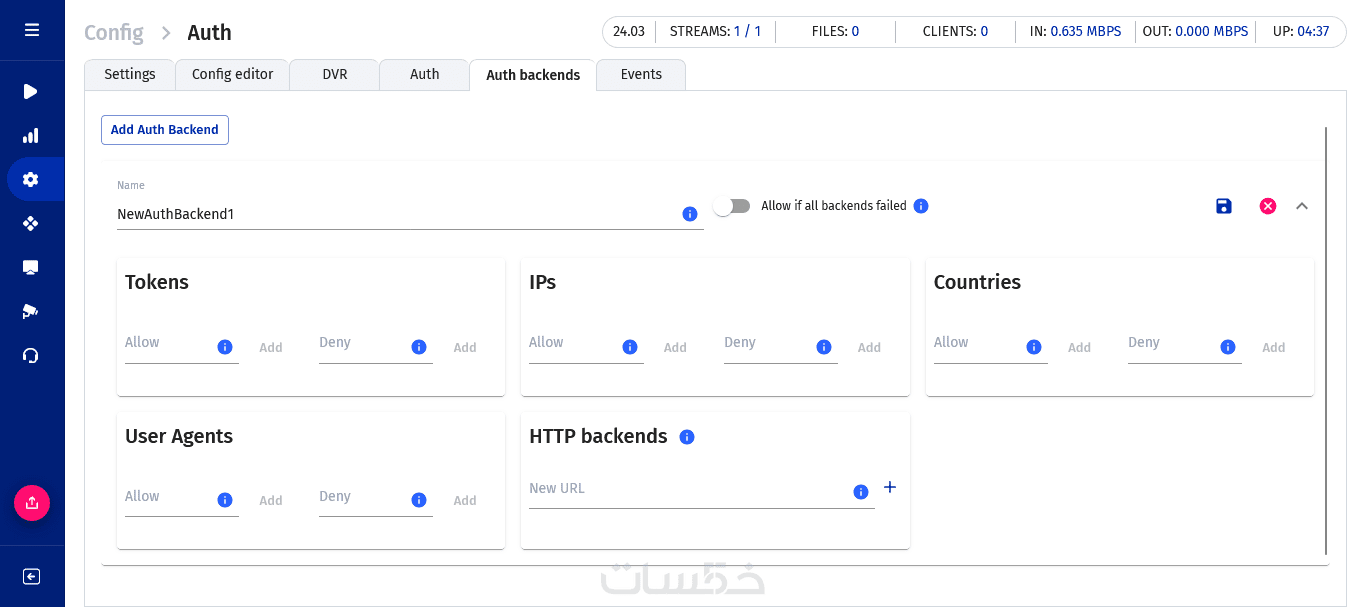Click the plus icon to add HTTP backend URL
The width and height of the screenshot is (1366, 607).
(890, 487)
